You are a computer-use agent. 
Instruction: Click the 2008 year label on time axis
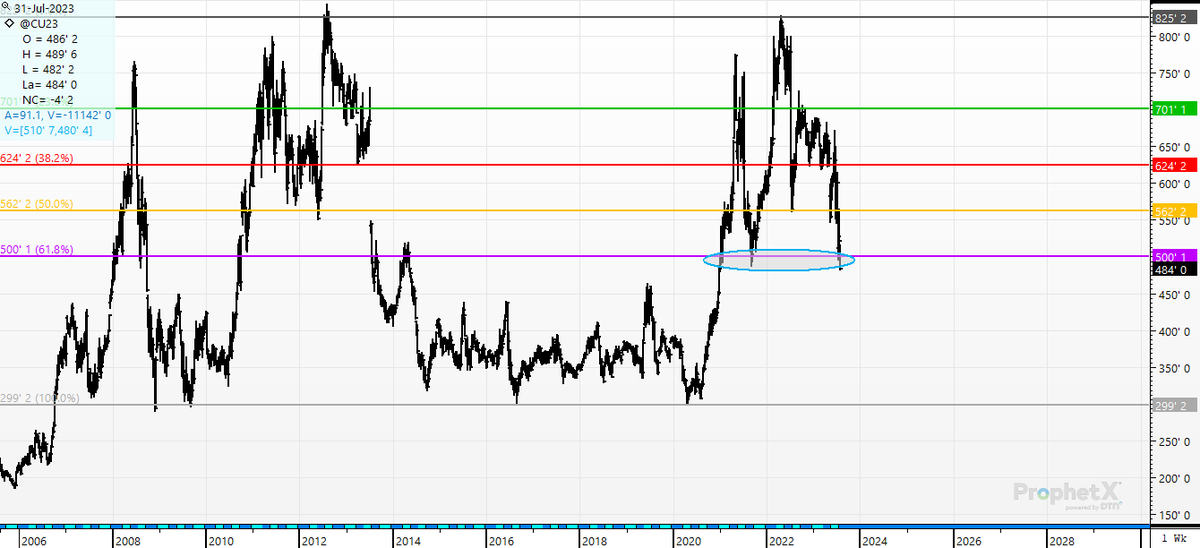[x=127, y=540]
